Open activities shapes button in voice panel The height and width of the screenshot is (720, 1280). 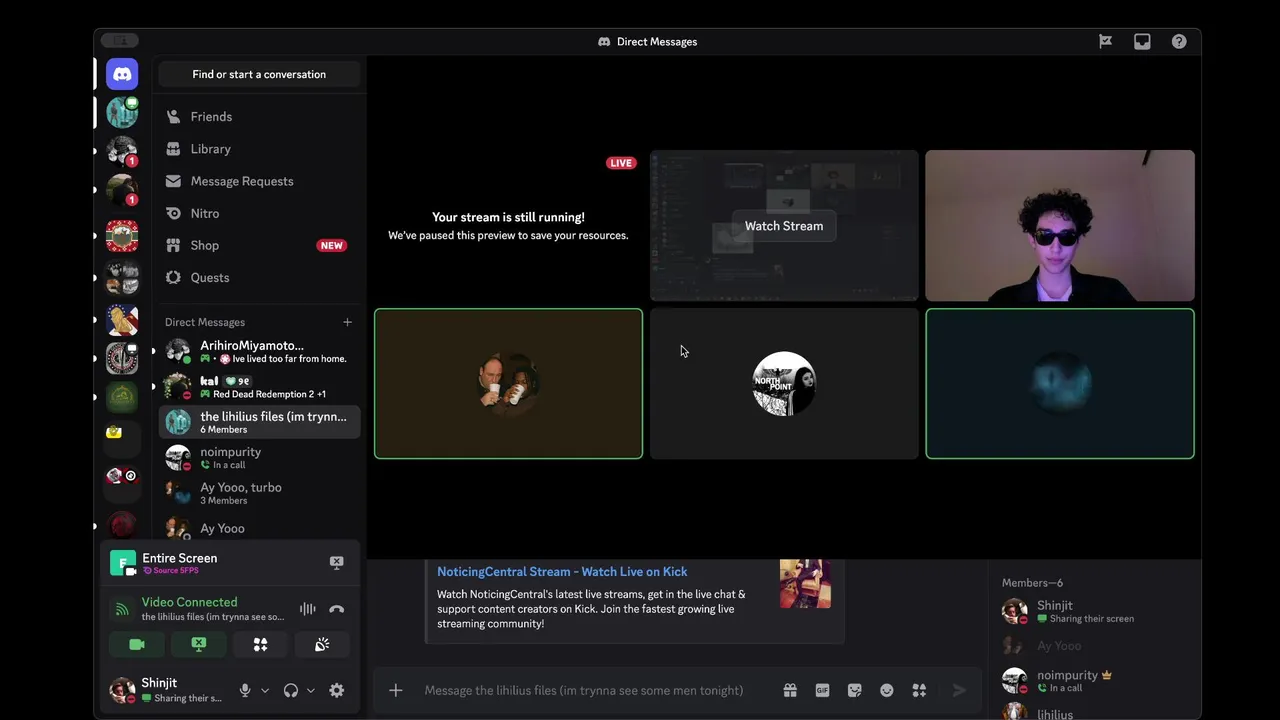[260, 645]
